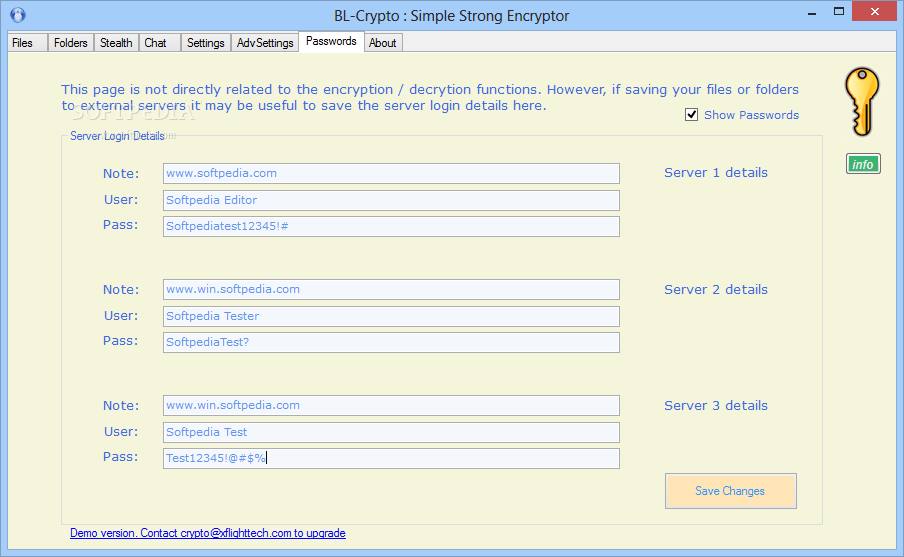
Task: Click the Softpedia Test user field
Action: click(x=391, y=432)
